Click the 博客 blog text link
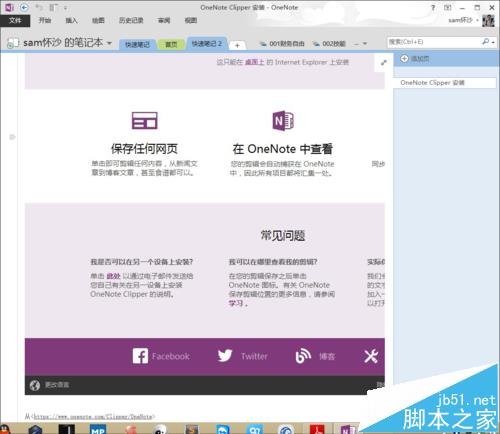 tap(327, 357)
